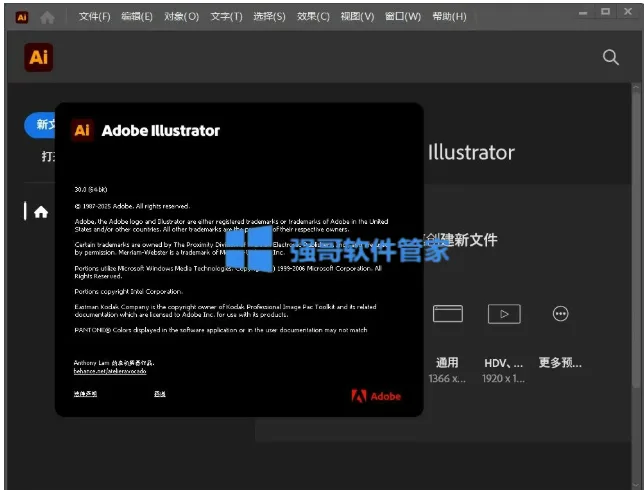This screenshot has height=490, width=644.
Task: Open the 选择(S) menu
Action: point(269,16)
